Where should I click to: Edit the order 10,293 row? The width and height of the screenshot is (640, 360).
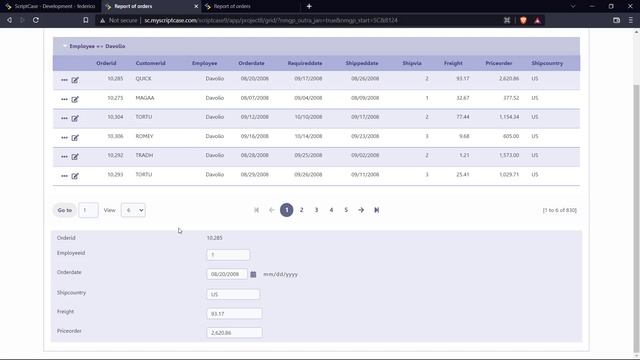coord(75,176)
